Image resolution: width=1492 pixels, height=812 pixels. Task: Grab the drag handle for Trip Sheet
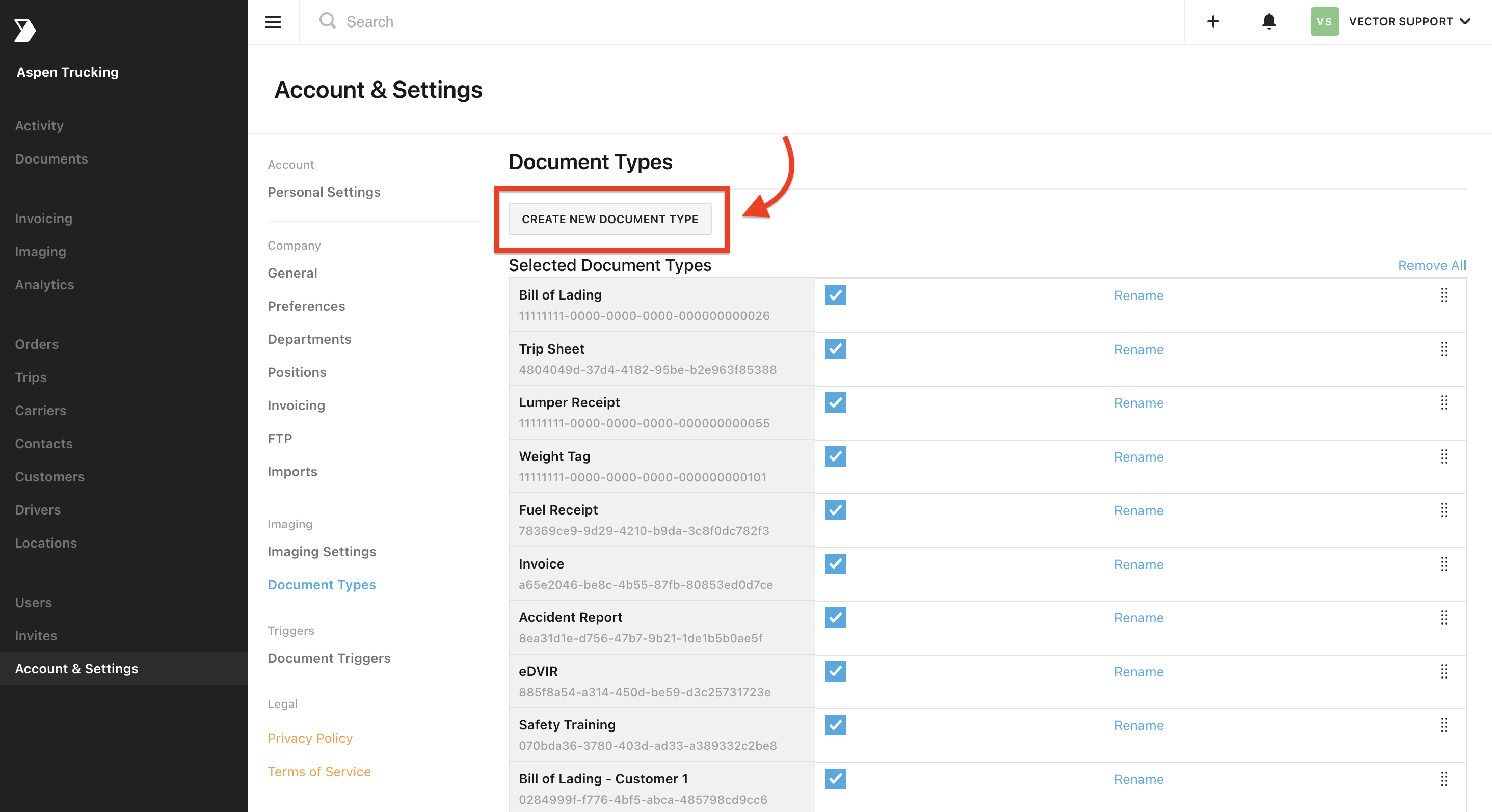click(1444, 349)
